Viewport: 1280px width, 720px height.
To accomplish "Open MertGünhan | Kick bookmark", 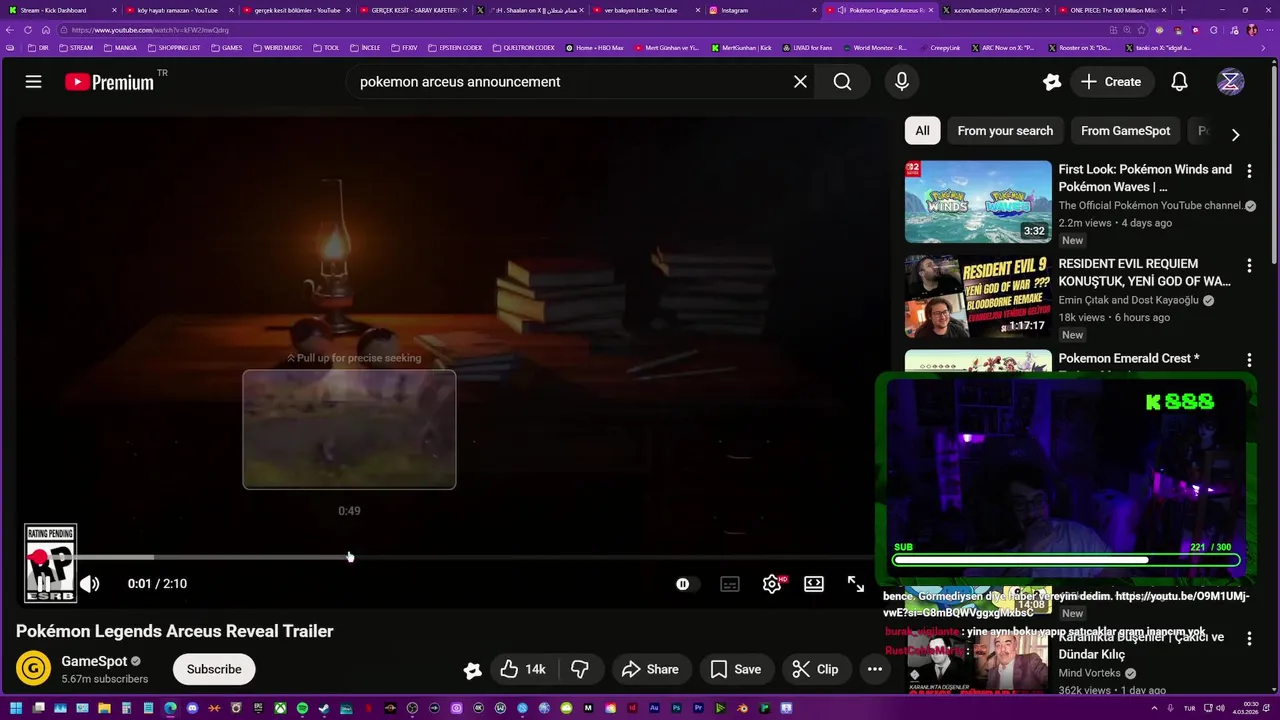I will pos(742,47).
